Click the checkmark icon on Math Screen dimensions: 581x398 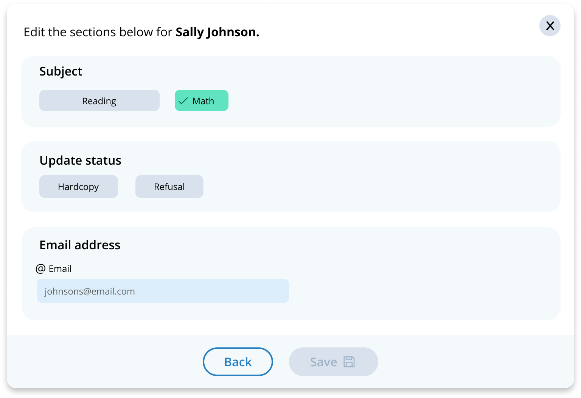183,100
